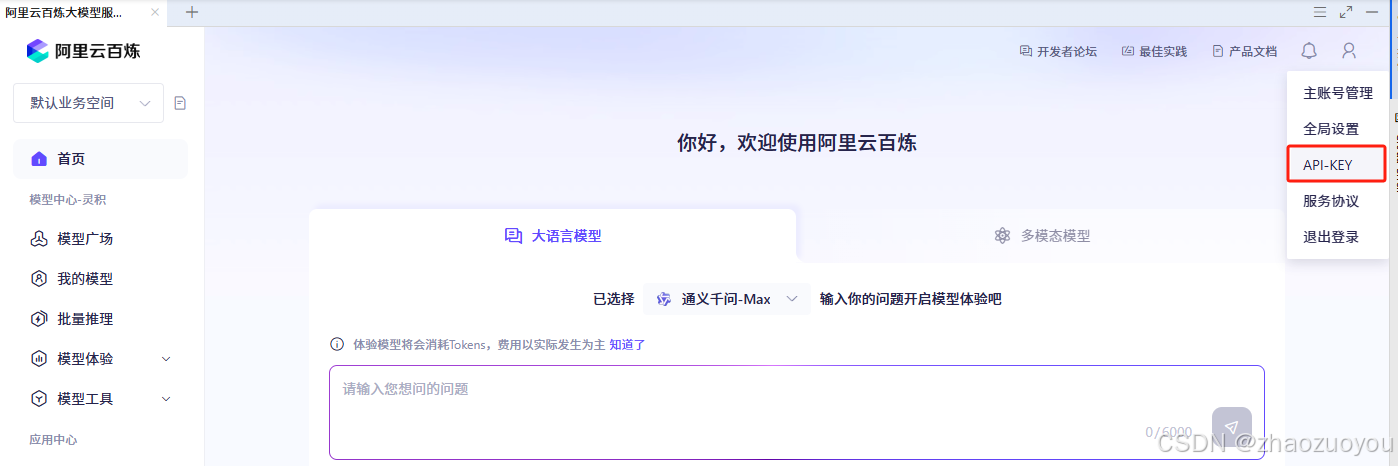This screenshot has height=466, width=1398.
Task: Select 全局设置 in the account menu
Action: tap(1337, 129)
